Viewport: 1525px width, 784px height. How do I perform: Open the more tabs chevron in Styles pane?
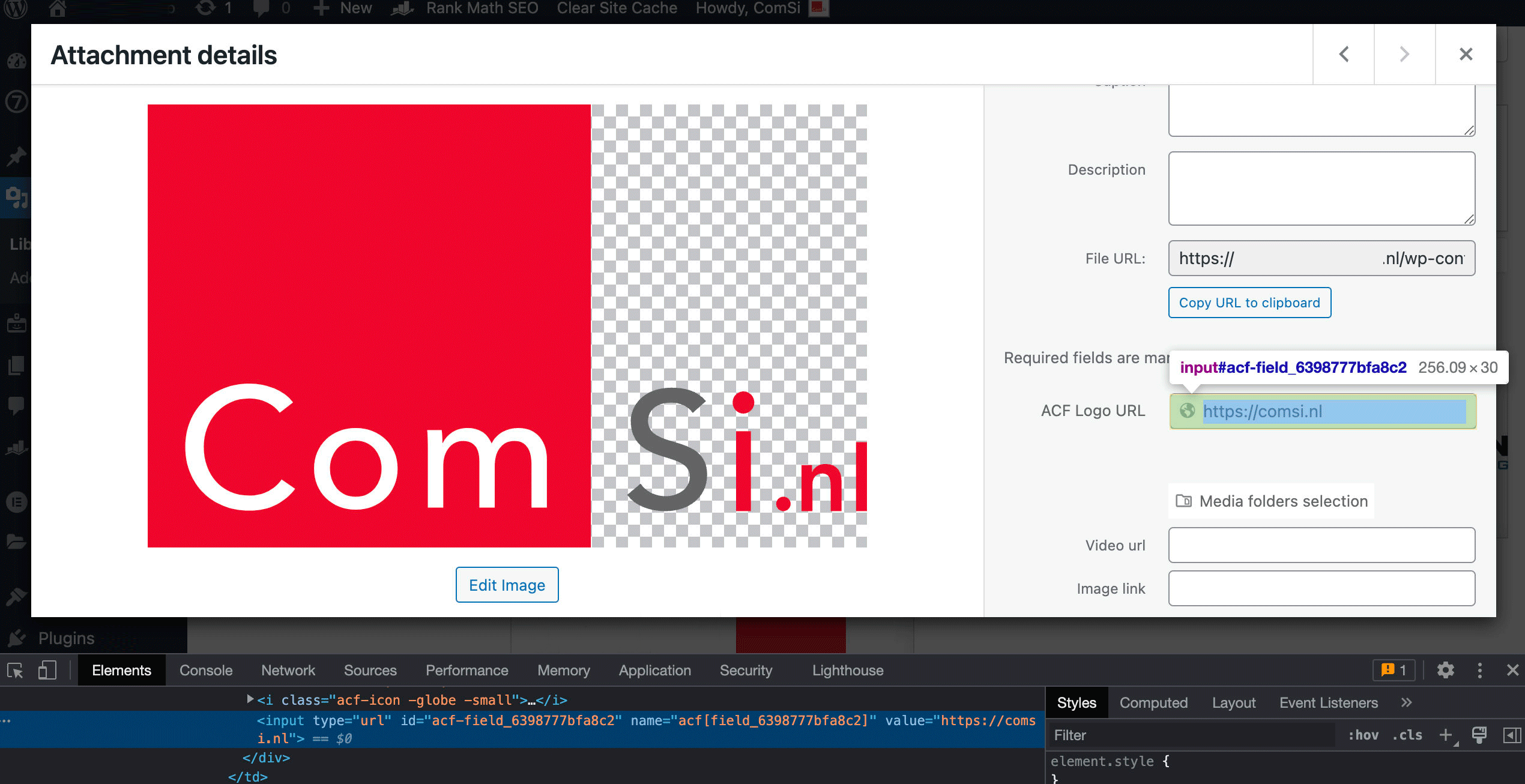(1407, 702)
